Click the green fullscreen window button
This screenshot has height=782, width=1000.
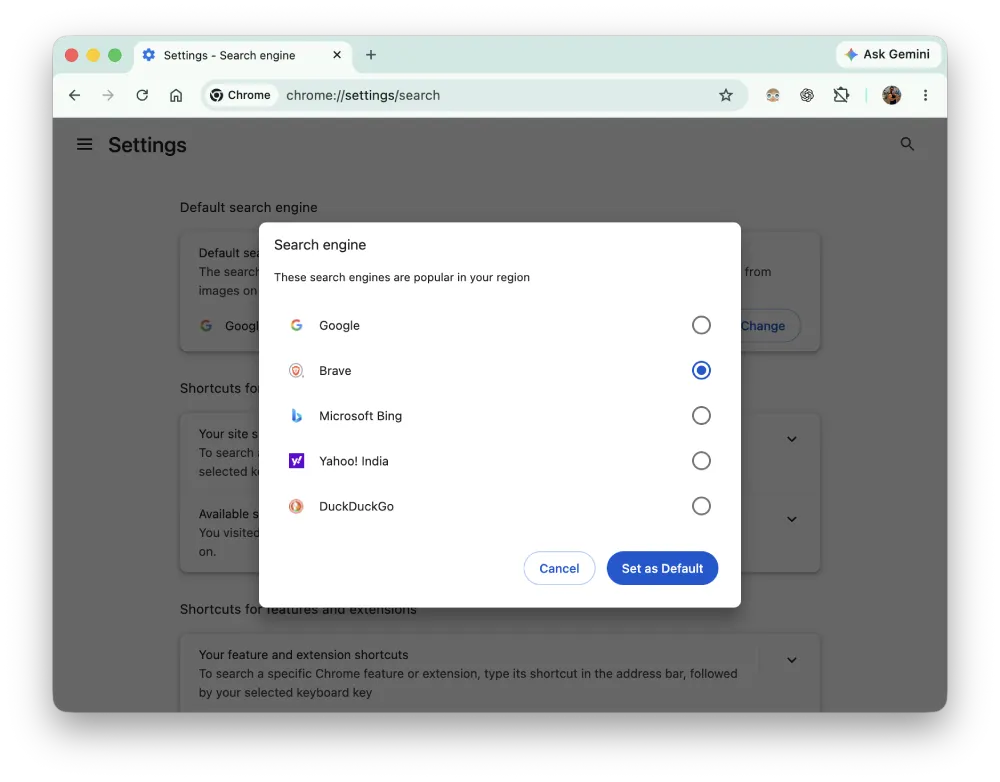pyautogui.click(x=115, y=55)
